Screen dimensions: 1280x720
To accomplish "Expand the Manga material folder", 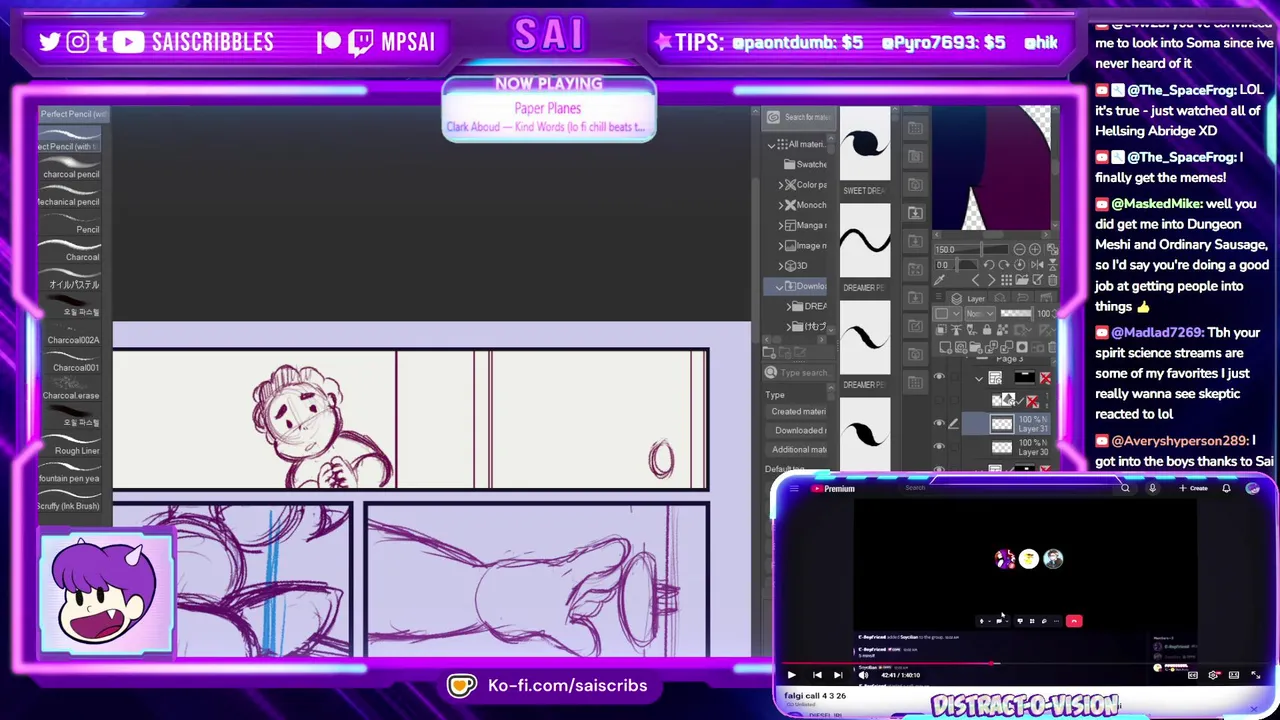I will [781, 225].
